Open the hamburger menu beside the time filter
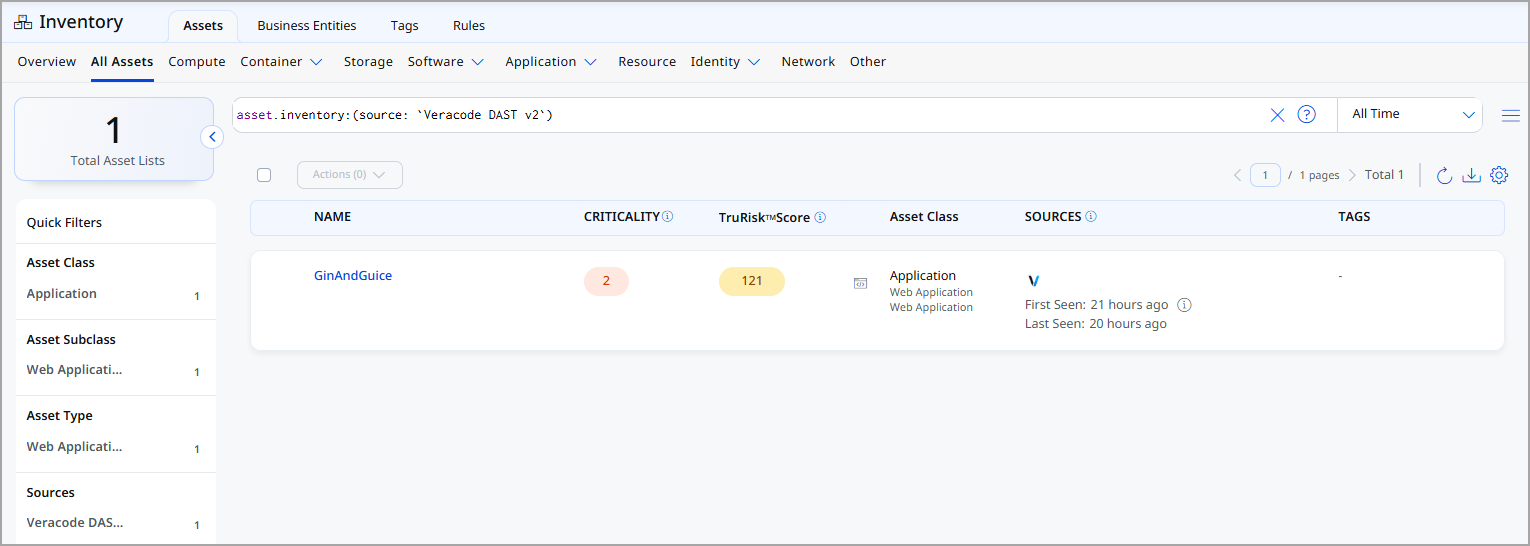 (x=1510, y=115)
